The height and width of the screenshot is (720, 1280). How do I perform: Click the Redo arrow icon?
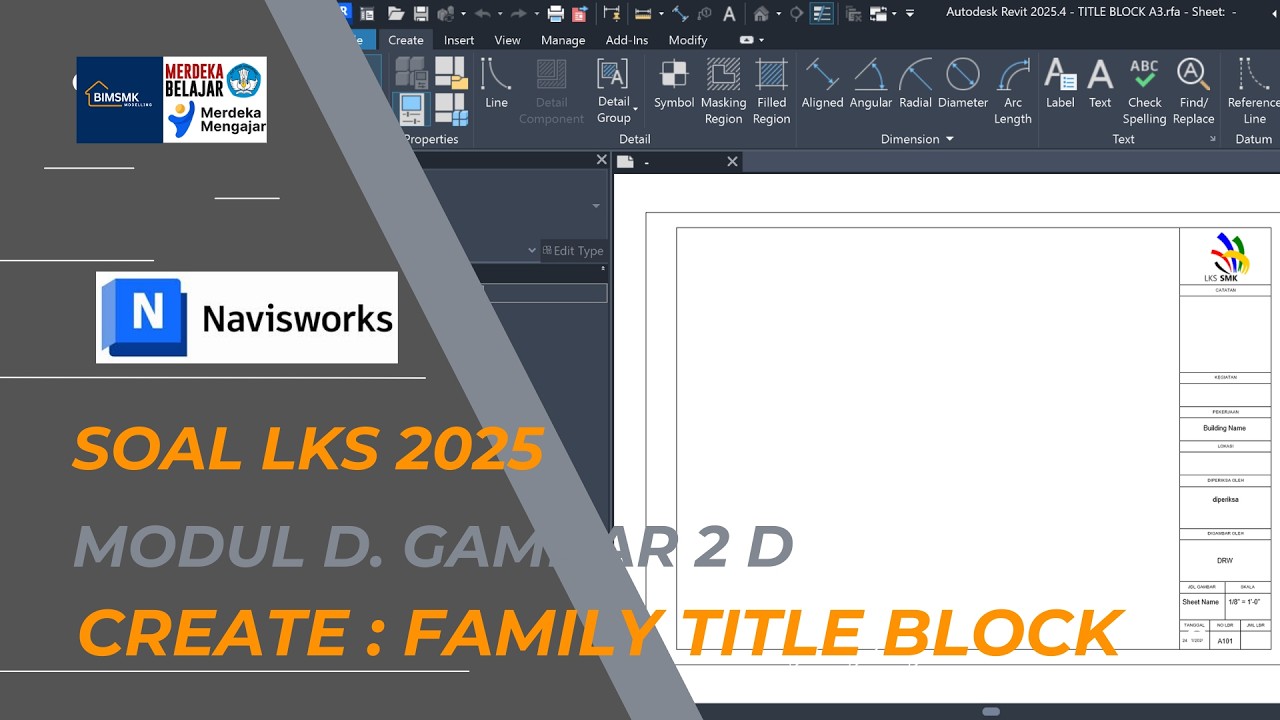[x=518, y=13]
